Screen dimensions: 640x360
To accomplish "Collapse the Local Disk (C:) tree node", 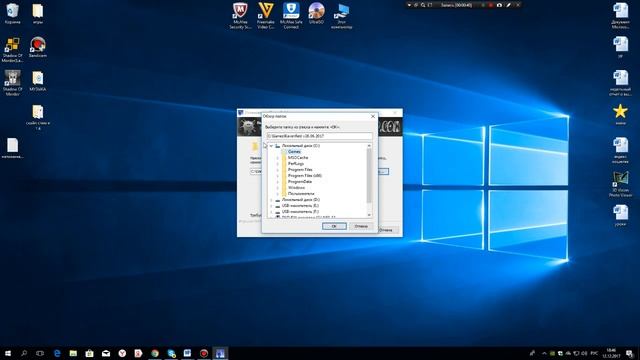I will (x=271, y=146).
